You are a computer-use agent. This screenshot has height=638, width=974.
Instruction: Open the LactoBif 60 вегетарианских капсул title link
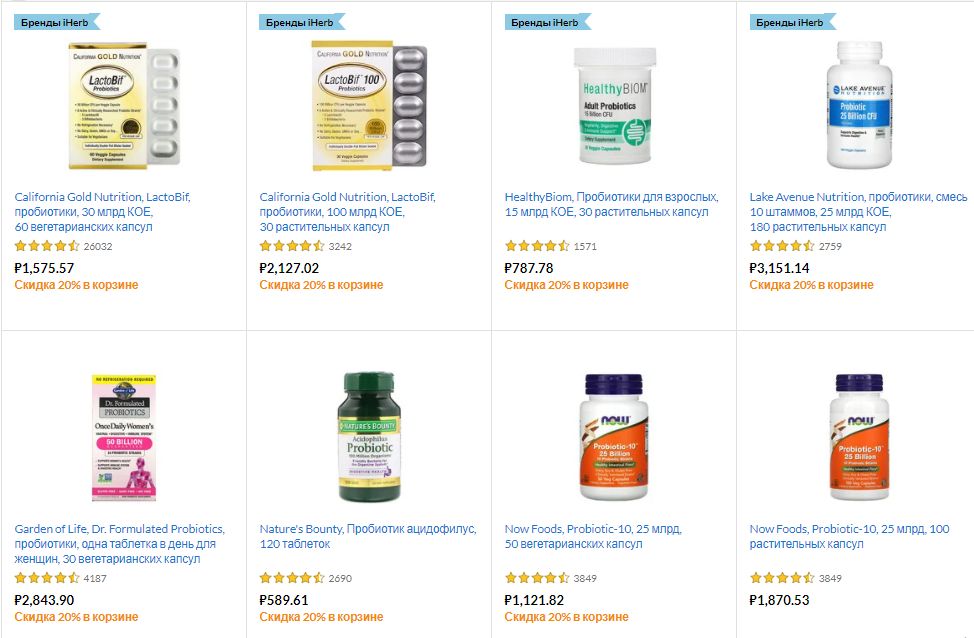tap(102, 212)
